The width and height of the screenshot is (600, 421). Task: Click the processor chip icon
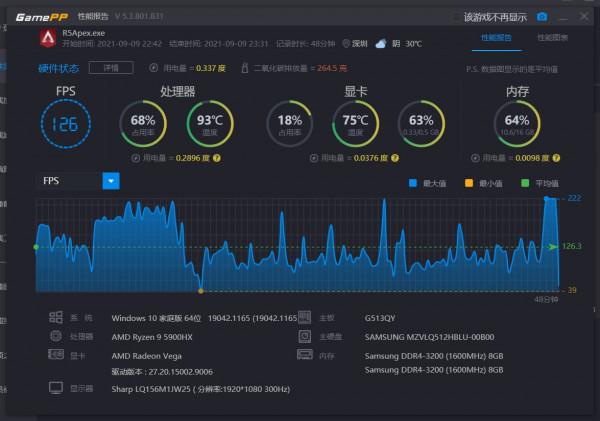(x=56, y=336)
